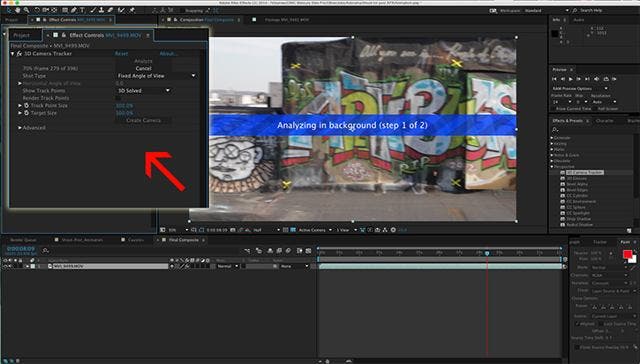Expand the Advanced section
The image size is (640, 364).
click(19, 128)
